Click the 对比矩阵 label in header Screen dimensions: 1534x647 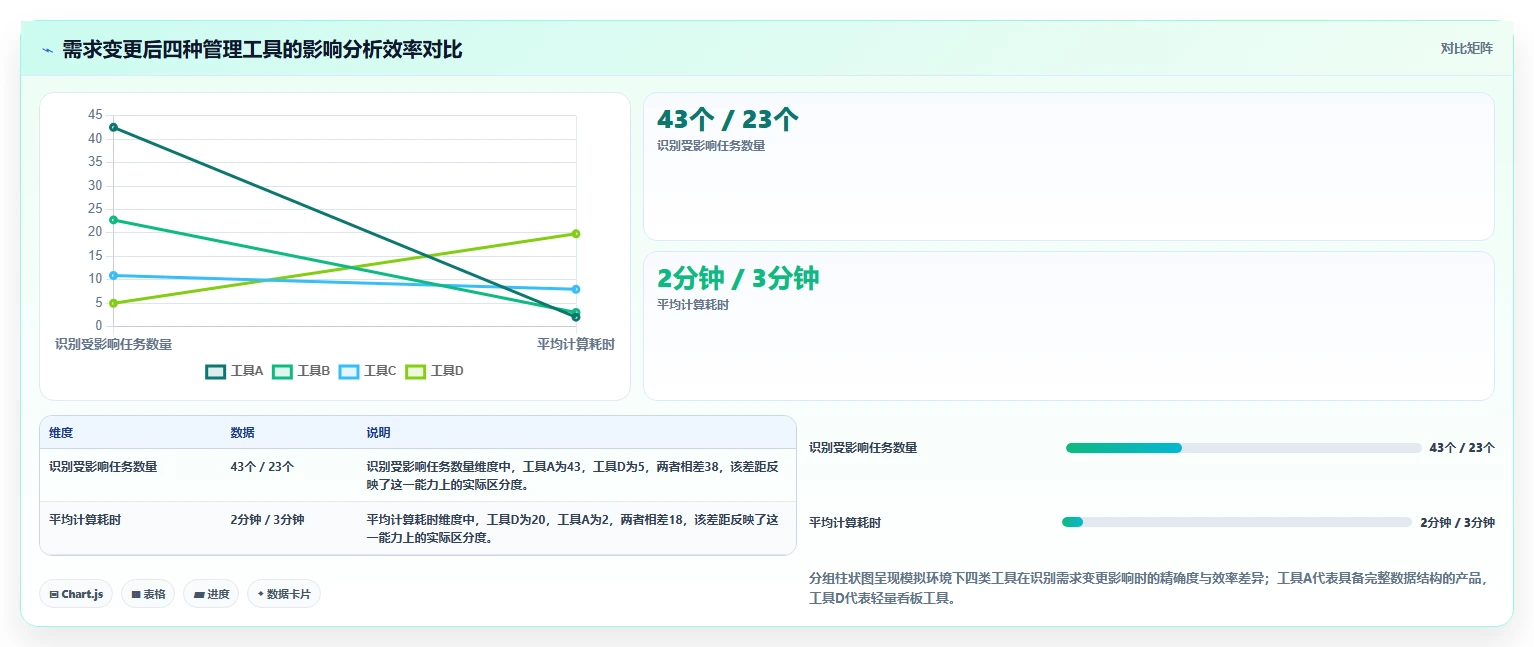point(1466,49)
